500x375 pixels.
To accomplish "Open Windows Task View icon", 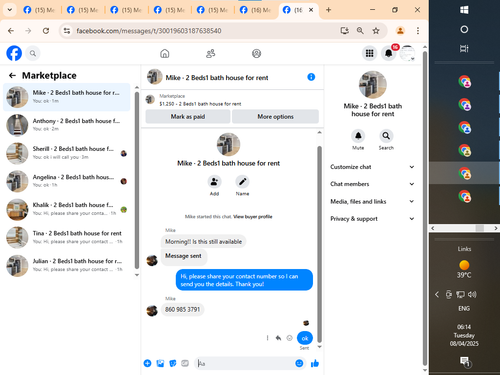I will 464,49.
